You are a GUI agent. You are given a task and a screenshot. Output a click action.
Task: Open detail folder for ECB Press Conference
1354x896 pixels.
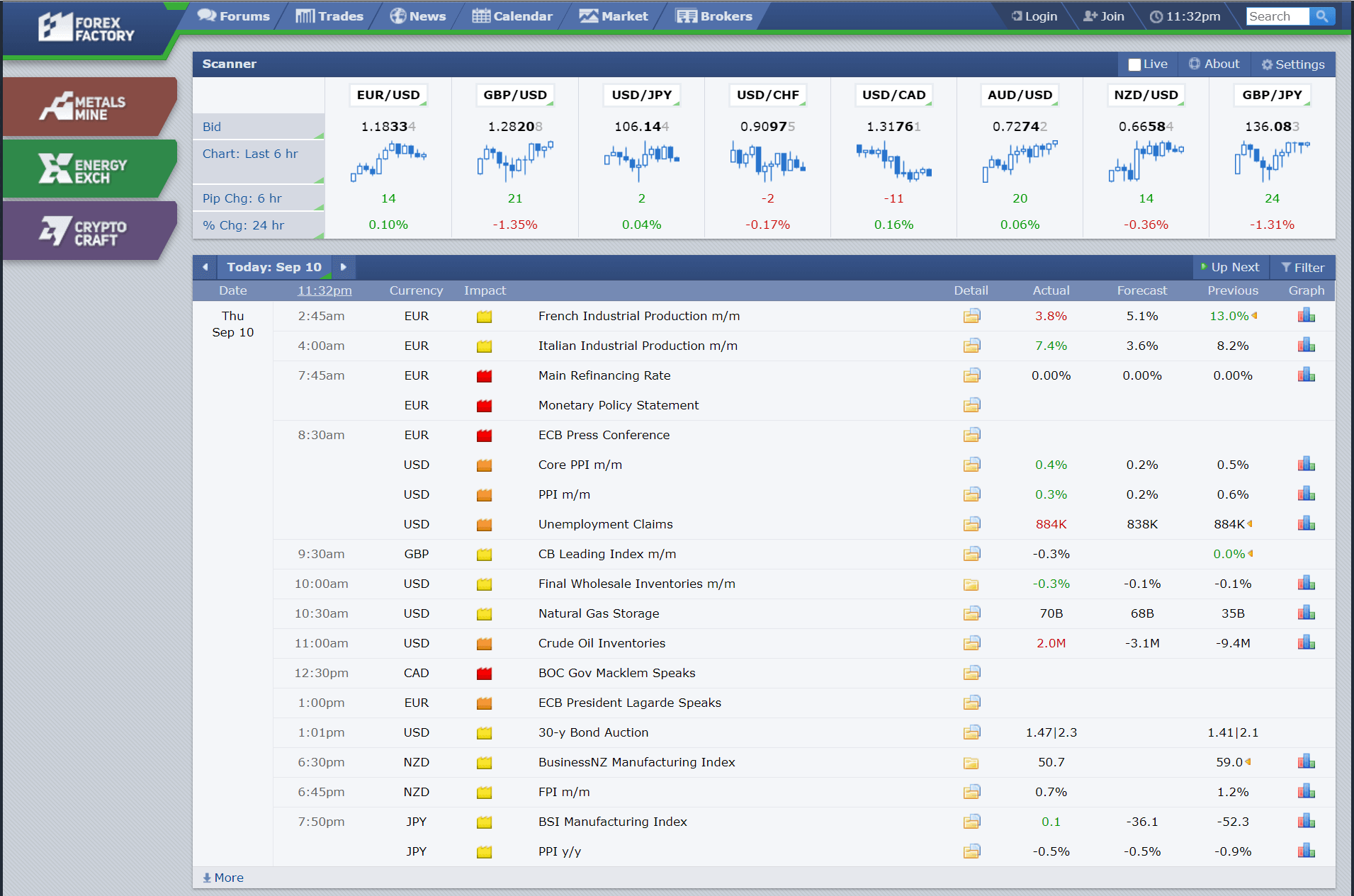point(971,435)
